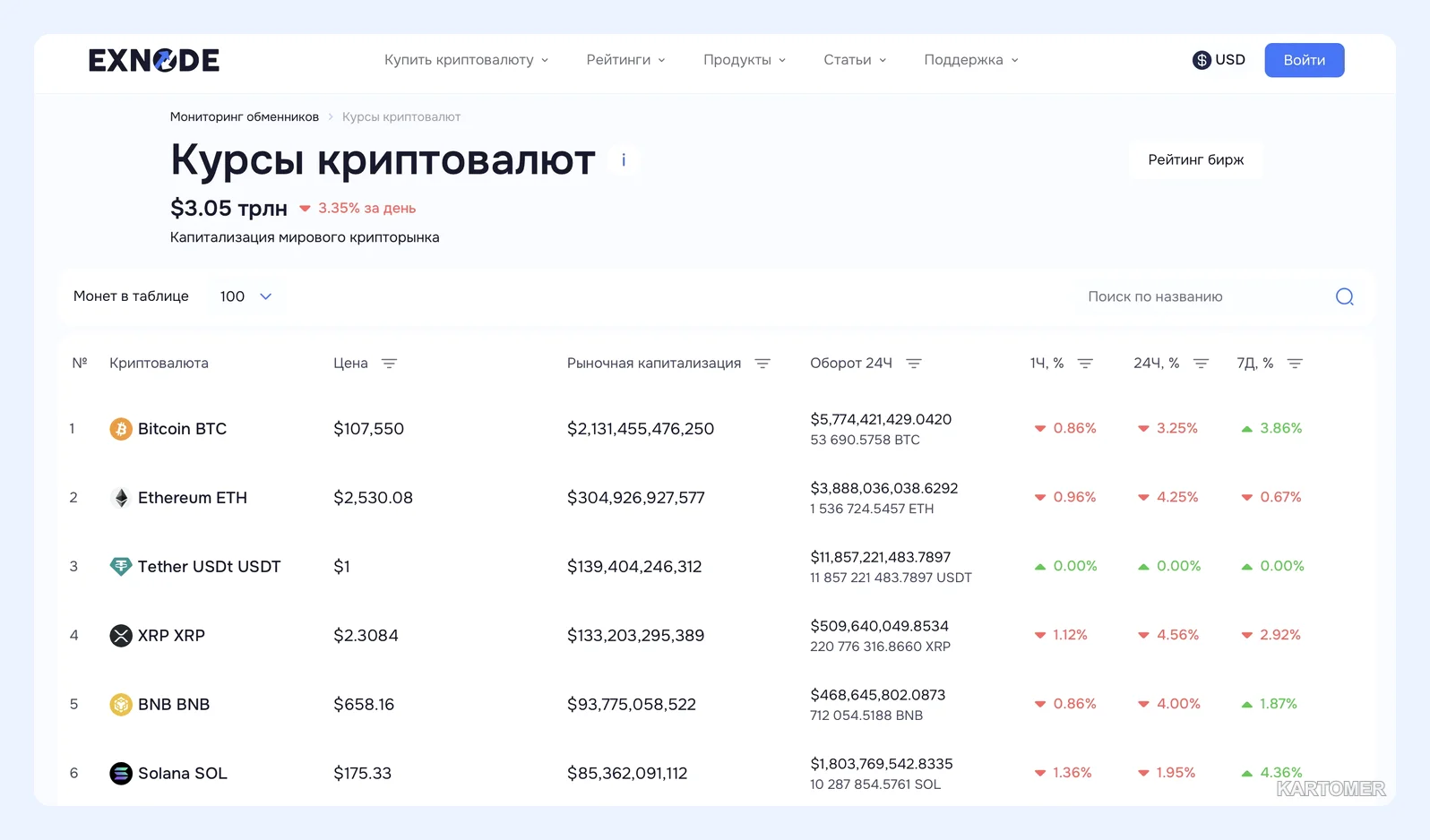Click Криптовалюта column header
Viewport: 1430px width, 840px height.
pos(159,364)
